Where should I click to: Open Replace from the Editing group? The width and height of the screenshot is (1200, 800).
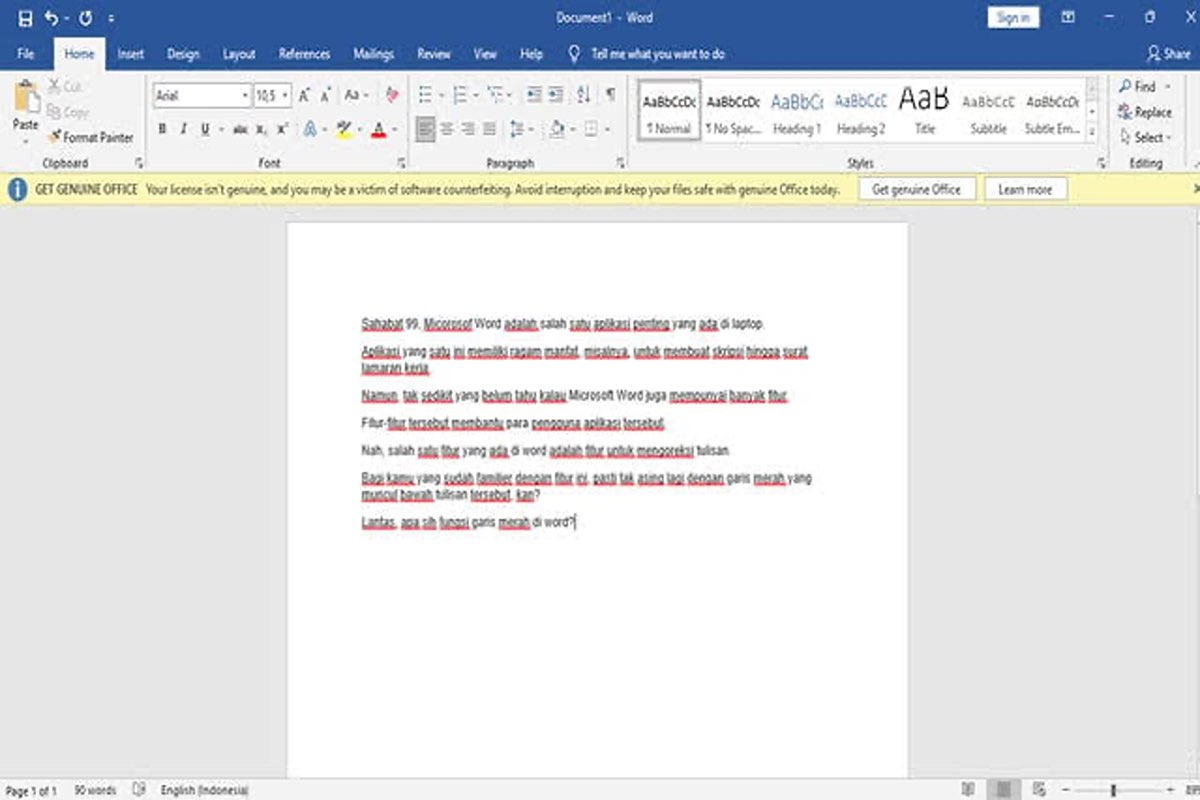1147,112
